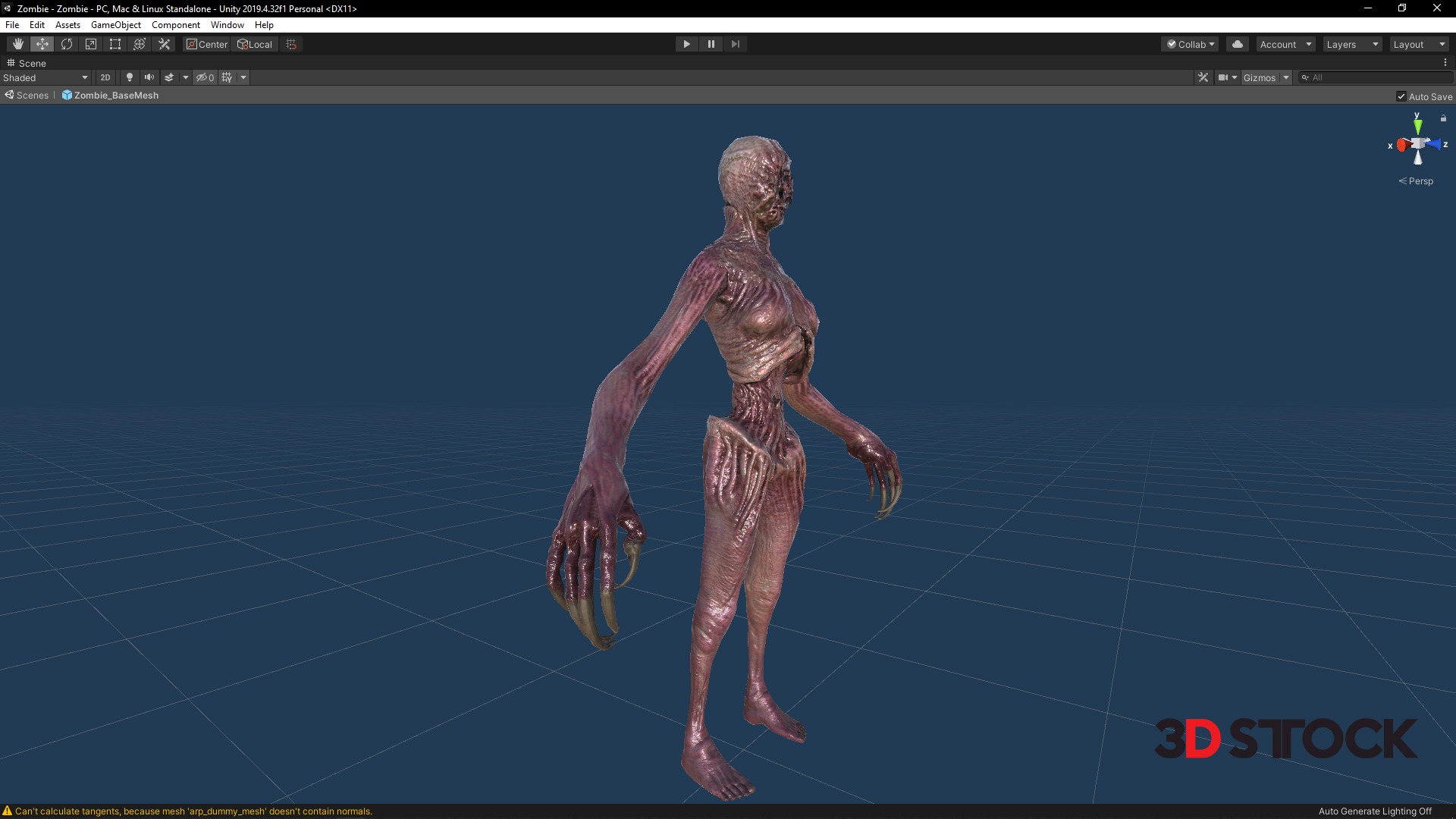Open the Layers dropdown
The image size is (1456, 819).
click(1351, 44)
